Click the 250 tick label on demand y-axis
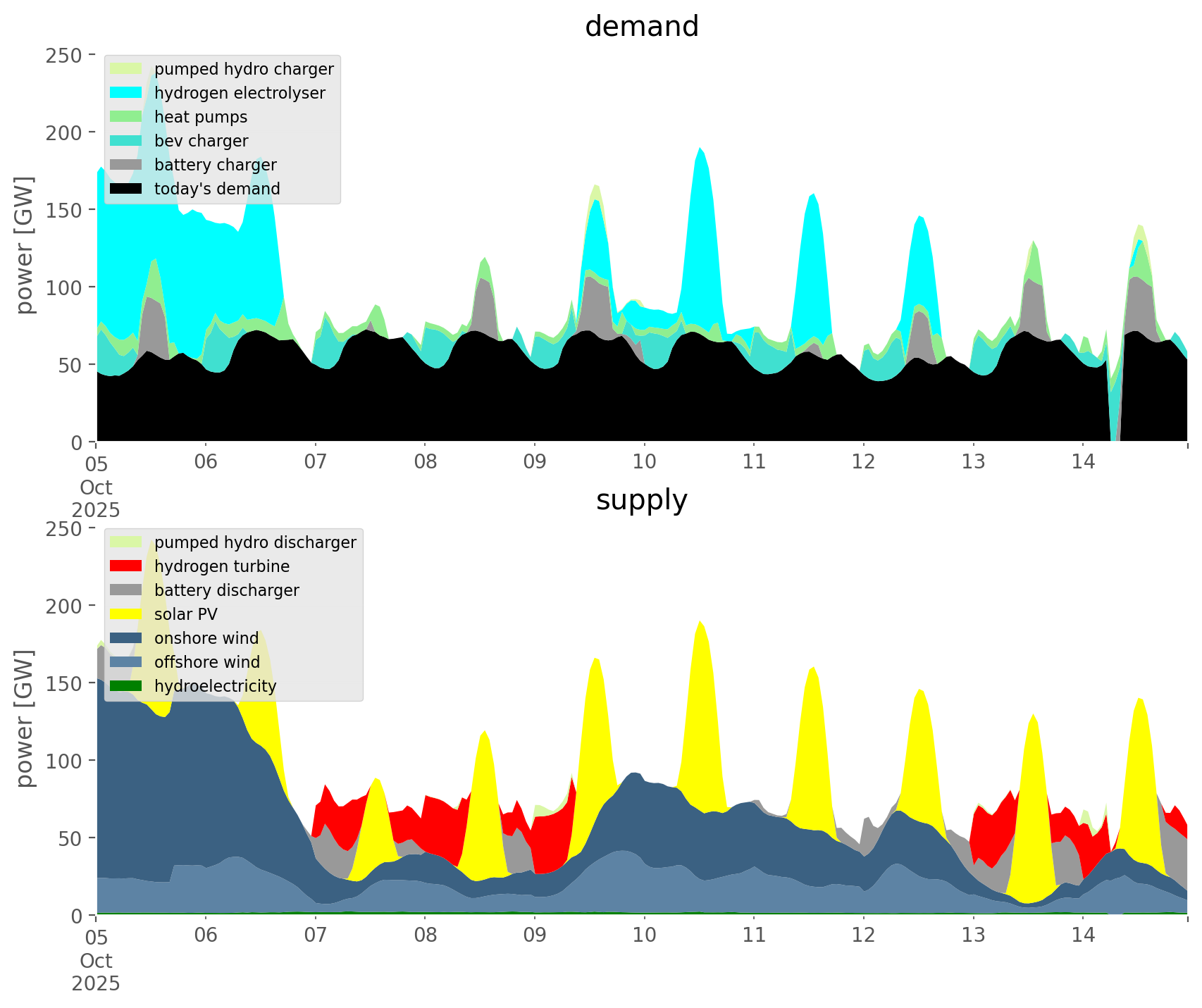The height and width of the screenshot is (1008, 1202). pyautogui.click(x=65, y=55)
